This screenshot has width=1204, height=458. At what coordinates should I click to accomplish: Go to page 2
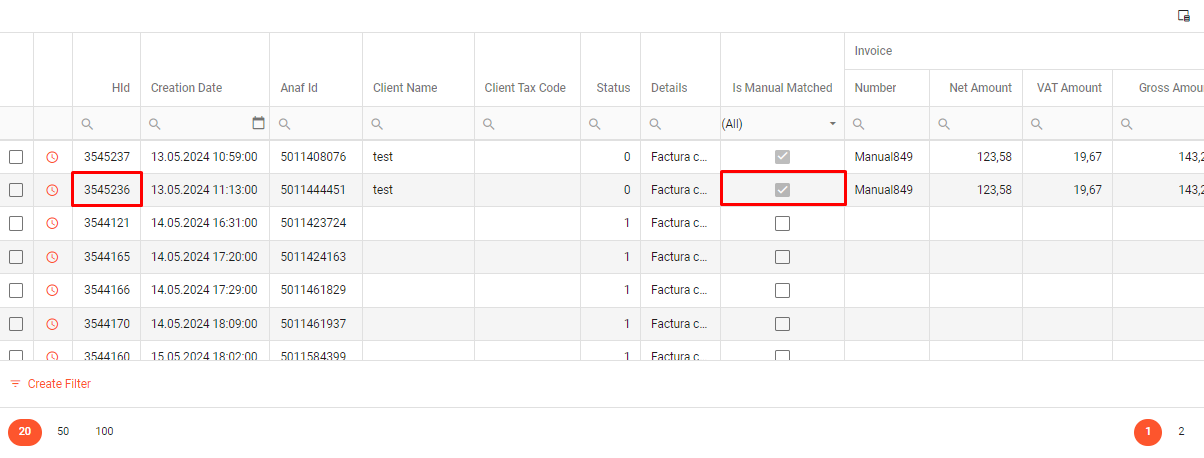pos(1181,432)
